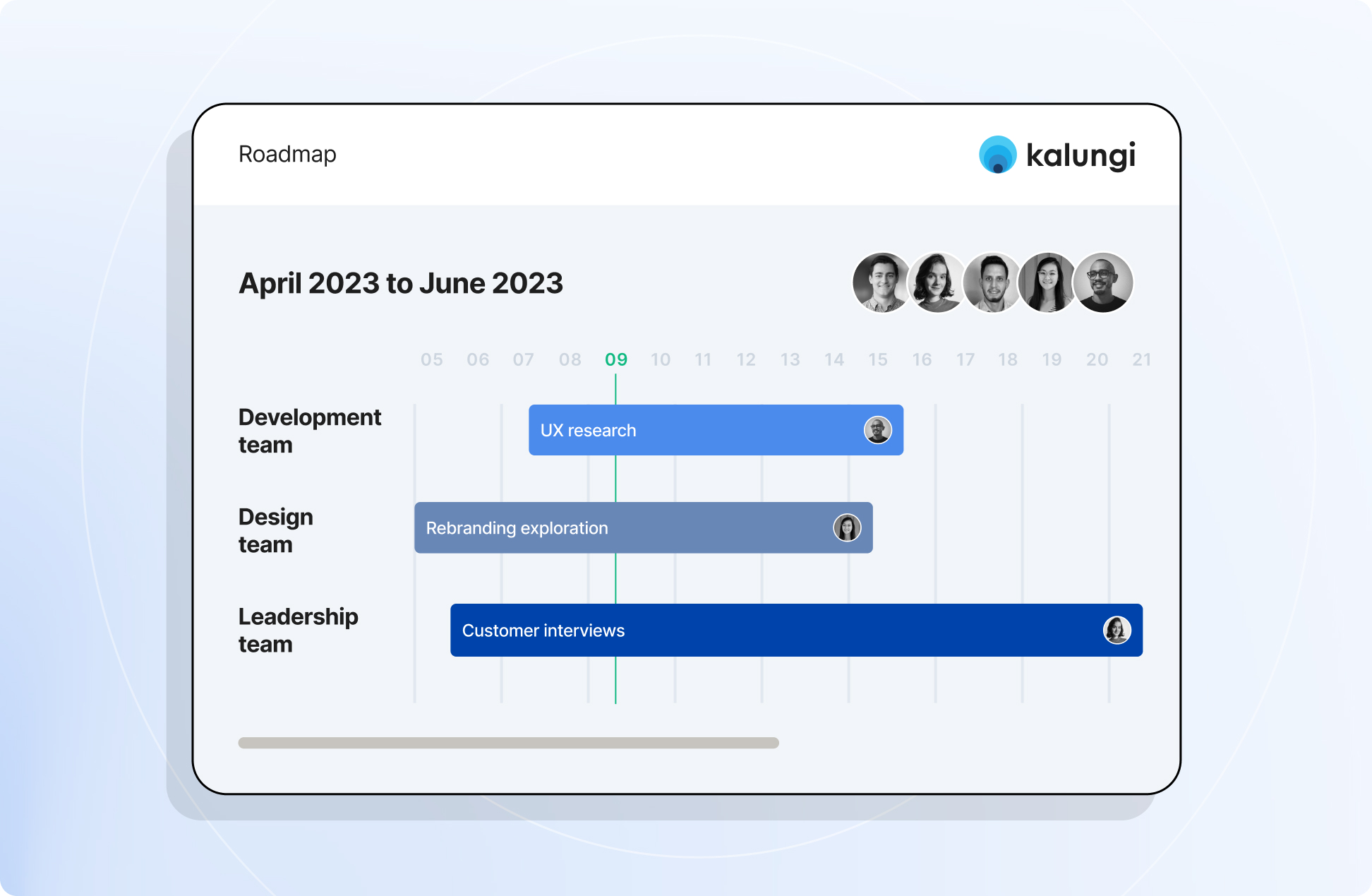Screen dimensions: 1372x896
Task: Select date 21 in the timeline header
Action: coord(1141,359)
